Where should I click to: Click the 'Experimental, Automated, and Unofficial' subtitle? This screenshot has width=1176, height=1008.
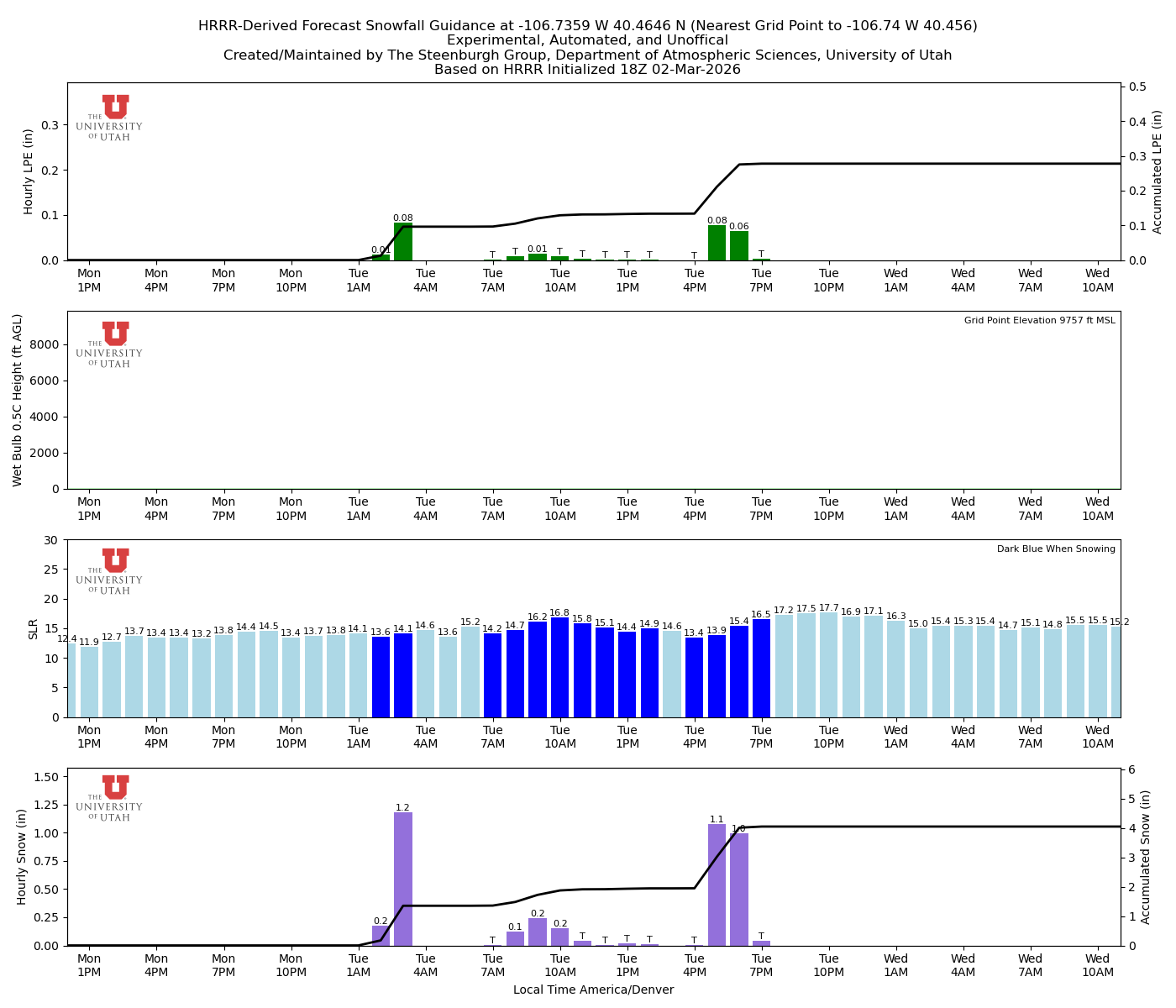pos(588,39)
